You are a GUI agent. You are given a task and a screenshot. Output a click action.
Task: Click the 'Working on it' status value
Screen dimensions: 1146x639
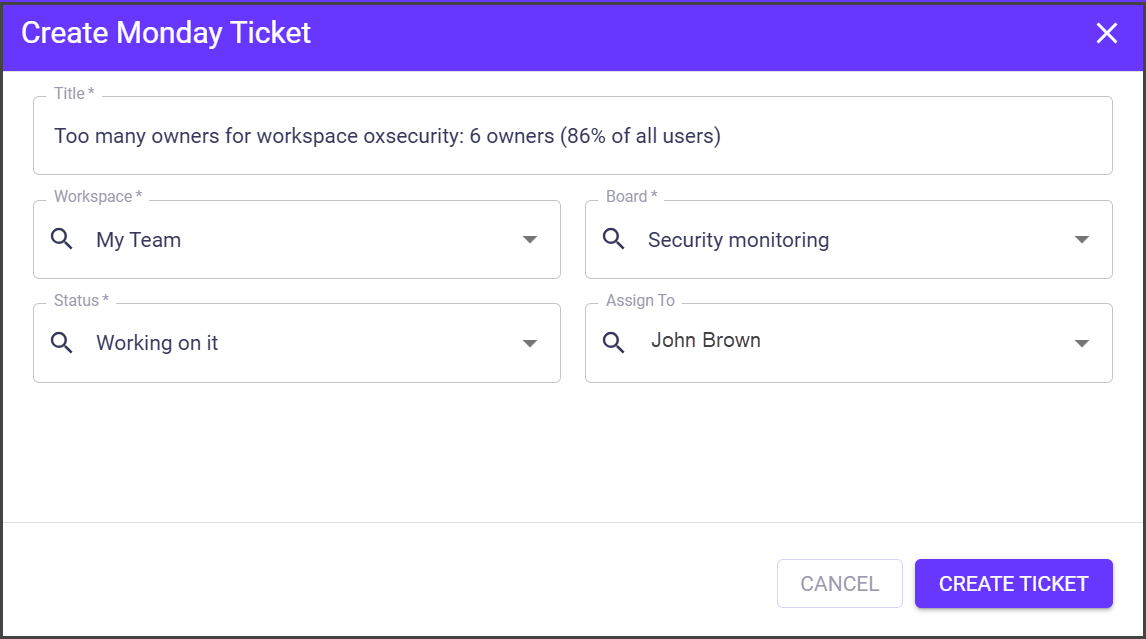click(157, 343)
